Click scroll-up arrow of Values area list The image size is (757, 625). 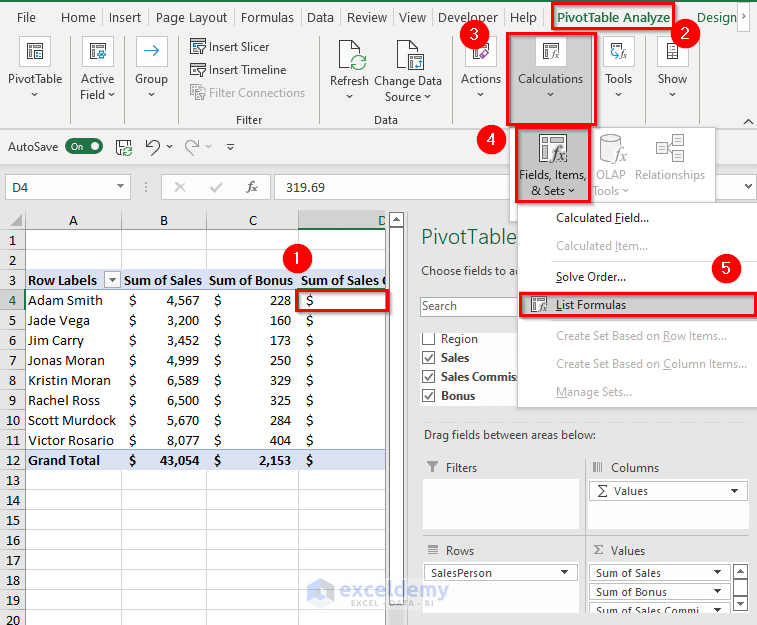741,572
